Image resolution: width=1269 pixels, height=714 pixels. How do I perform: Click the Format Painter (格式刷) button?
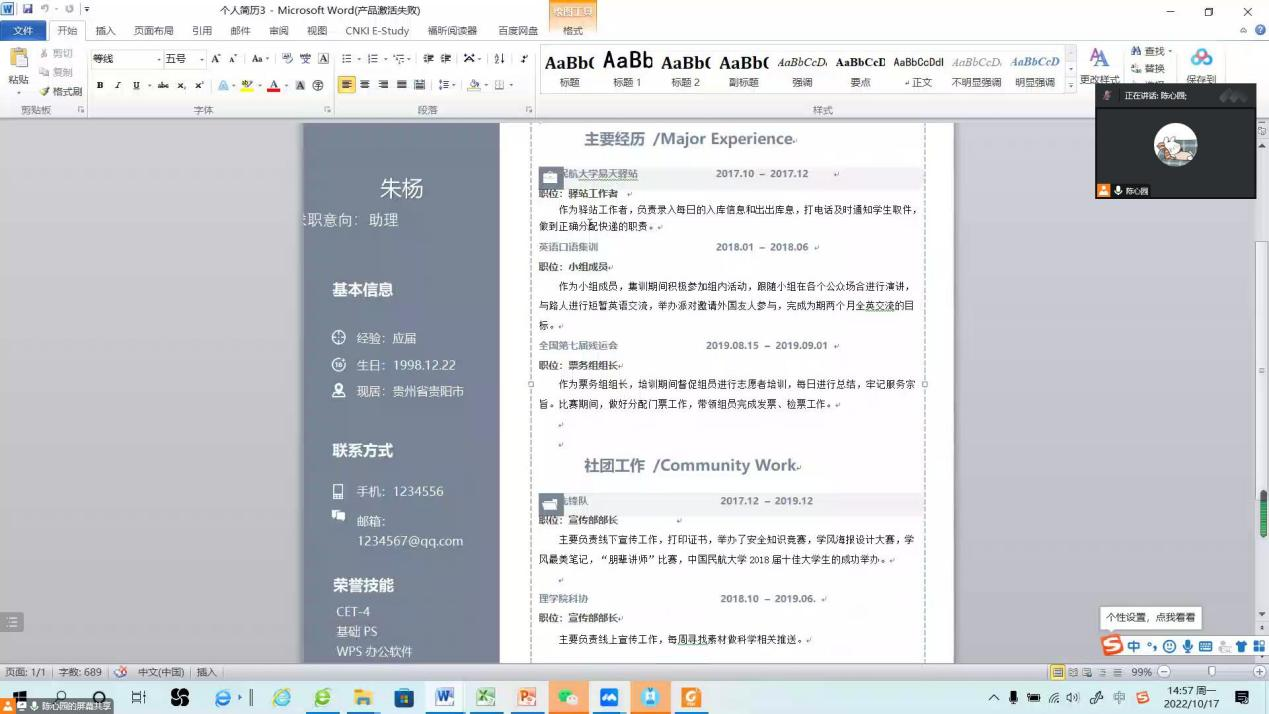tap(60, 91)
